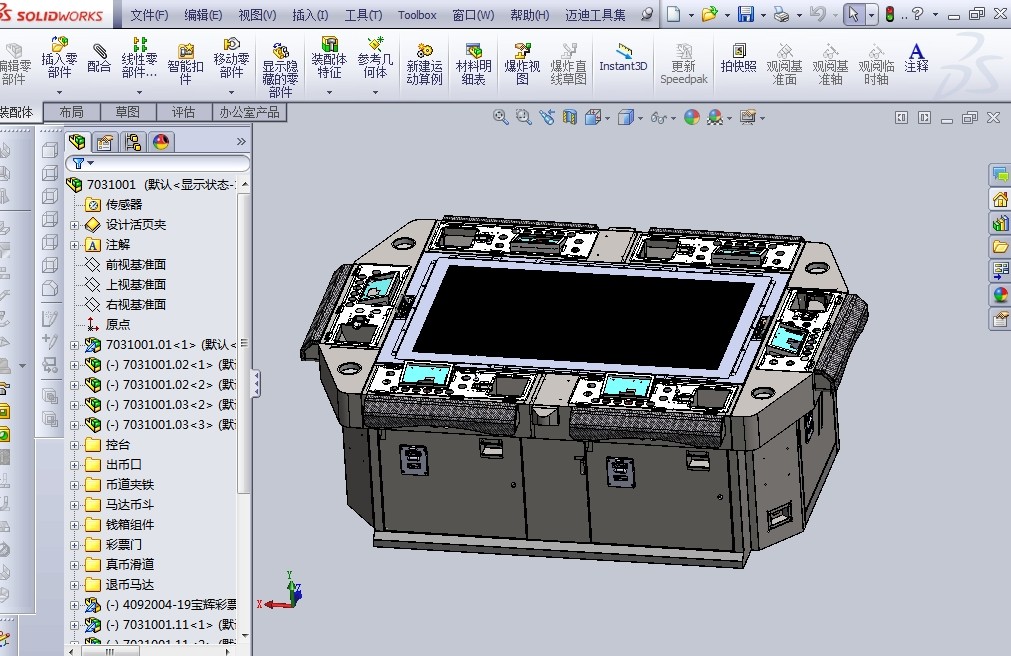Viewport: 1011px width, 656px height.
Task: Click the Take Snapshot (拍快照) icon
Action: 740,55
